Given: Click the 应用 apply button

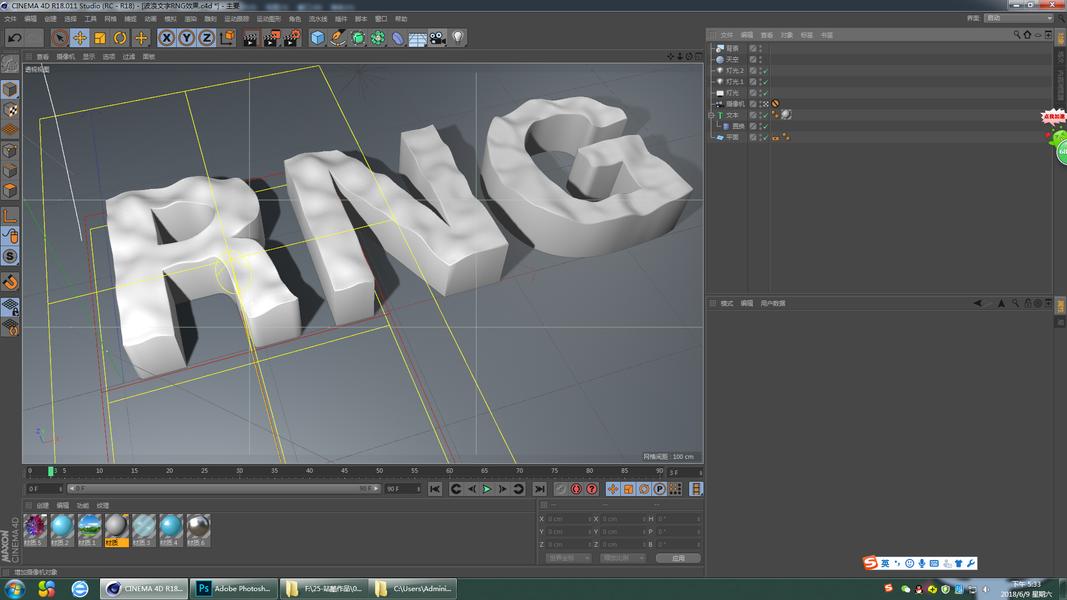Looking at the screenshot, I should tap(677, 558).
